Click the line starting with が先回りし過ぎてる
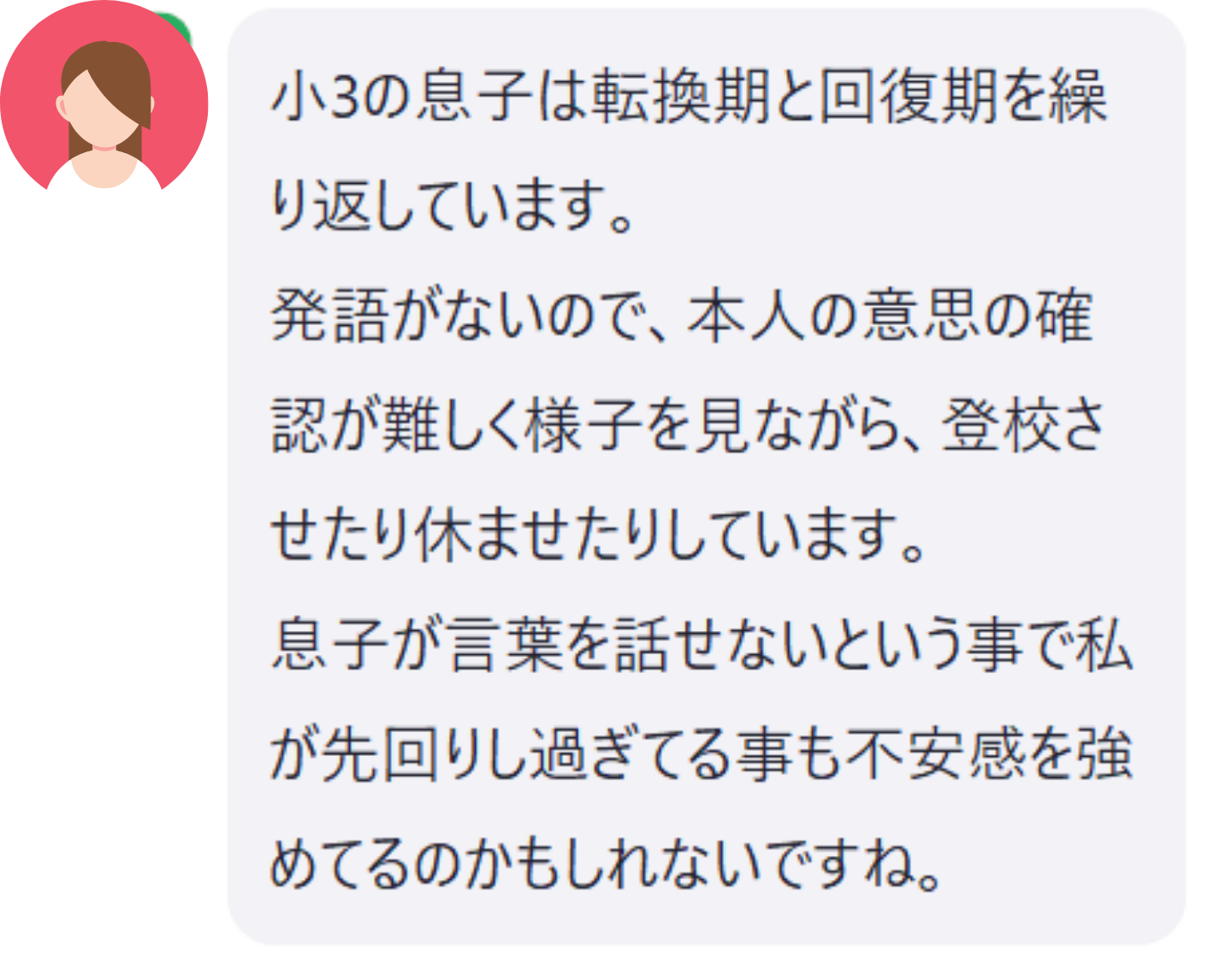This screenshot has height=980, width=1226. 702,753
